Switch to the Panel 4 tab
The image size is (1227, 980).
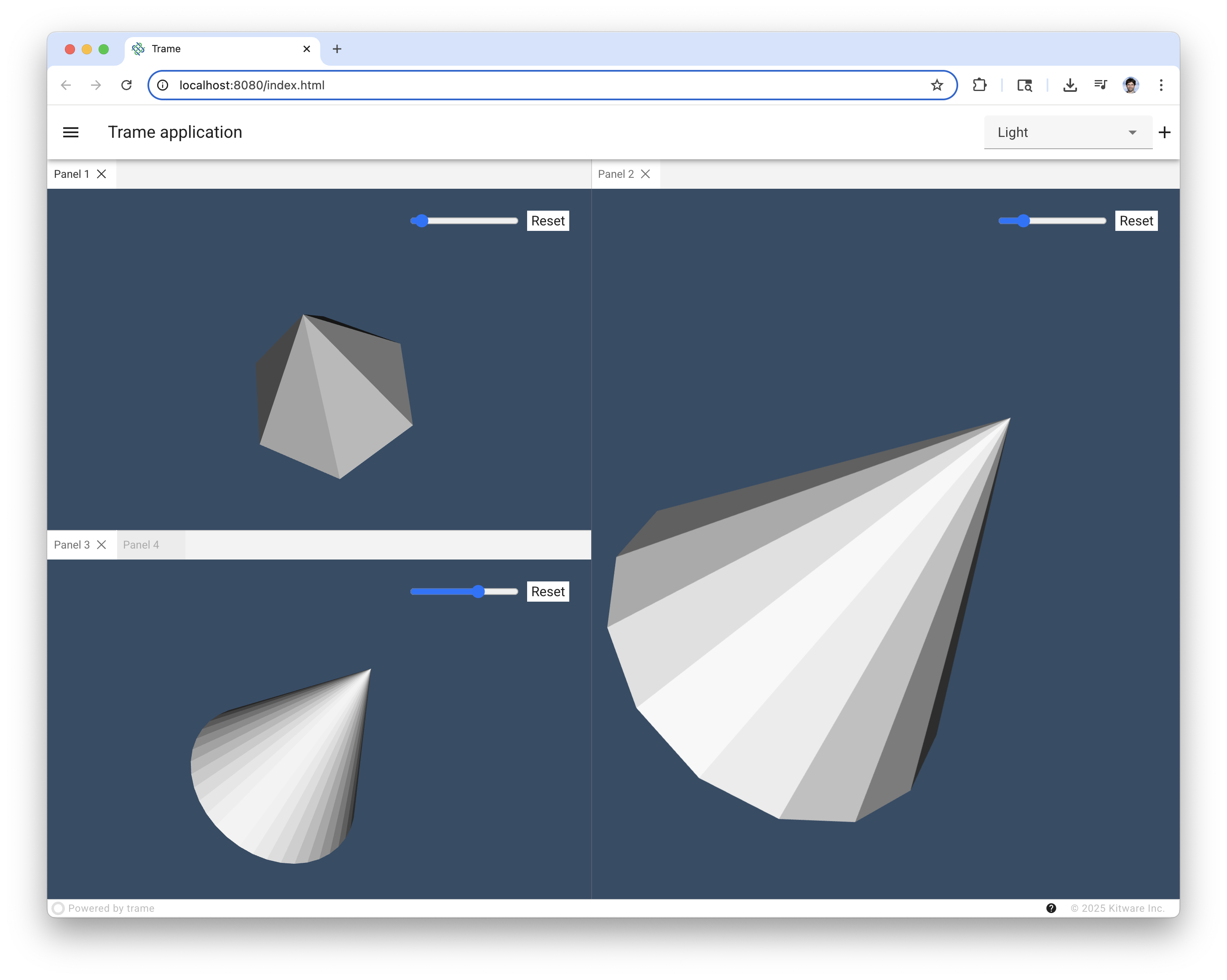[141, 545]
